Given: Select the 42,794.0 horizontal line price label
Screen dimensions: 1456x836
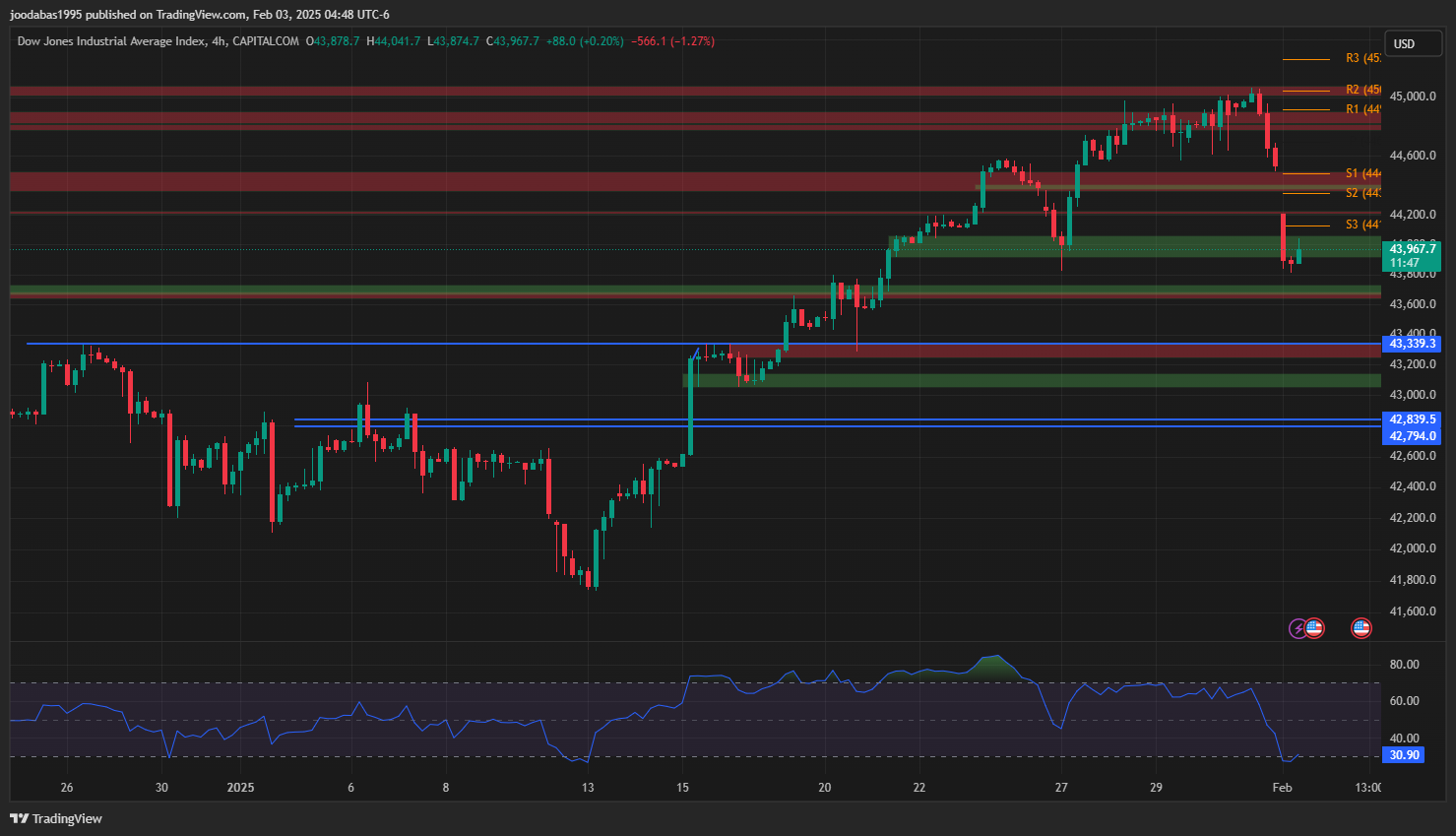Looking at the screenshot, I should (1412, 436).
